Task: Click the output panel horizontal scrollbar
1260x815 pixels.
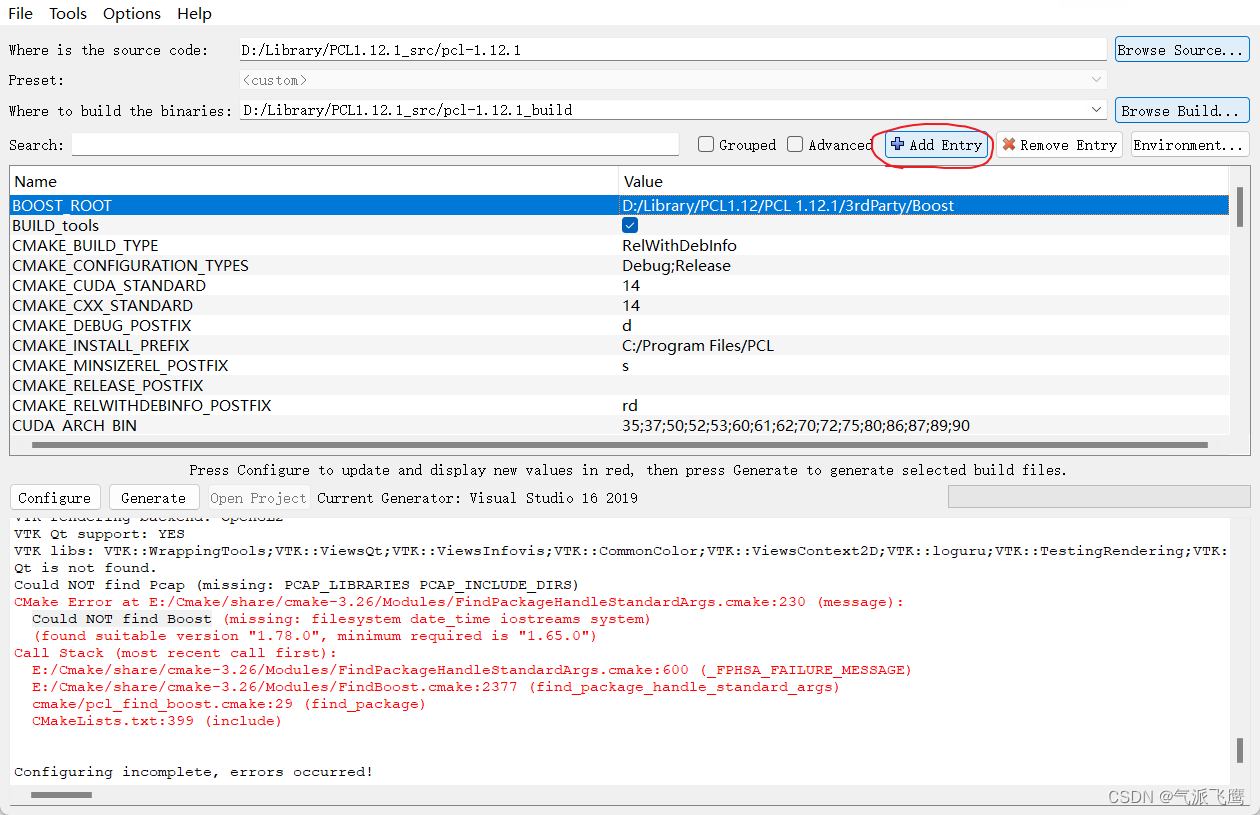Action: click(62, 795)
